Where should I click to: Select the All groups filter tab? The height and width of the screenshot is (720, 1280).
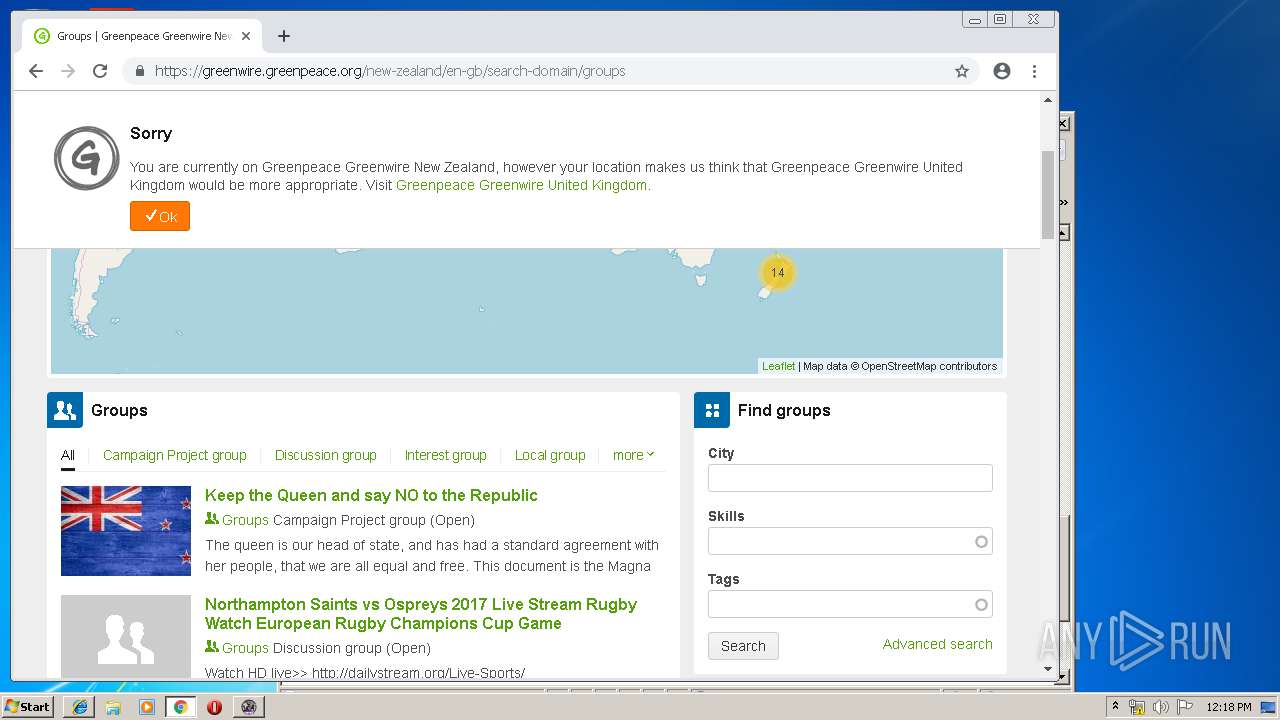click(68, 455)
